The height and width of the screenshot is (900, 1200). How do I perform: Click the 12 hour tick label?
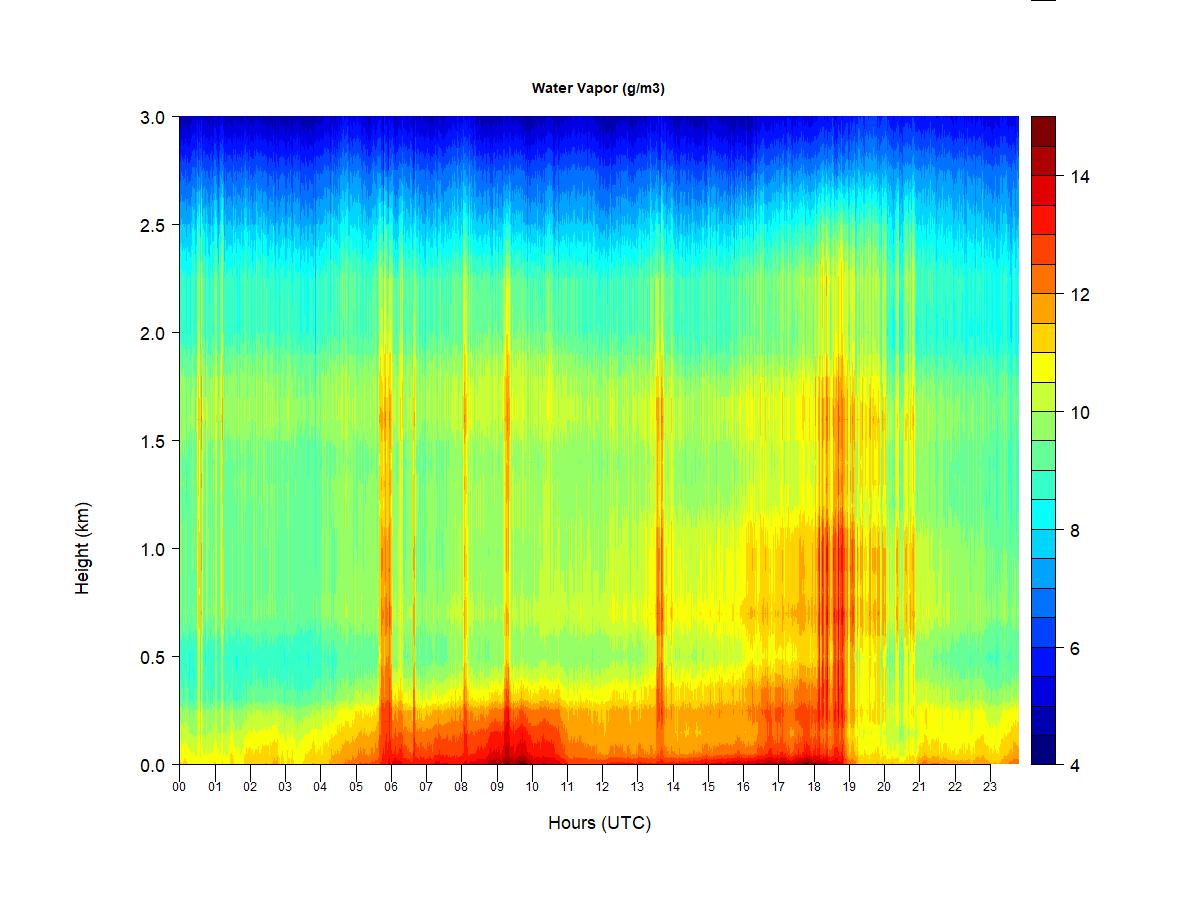coord(603,787)
